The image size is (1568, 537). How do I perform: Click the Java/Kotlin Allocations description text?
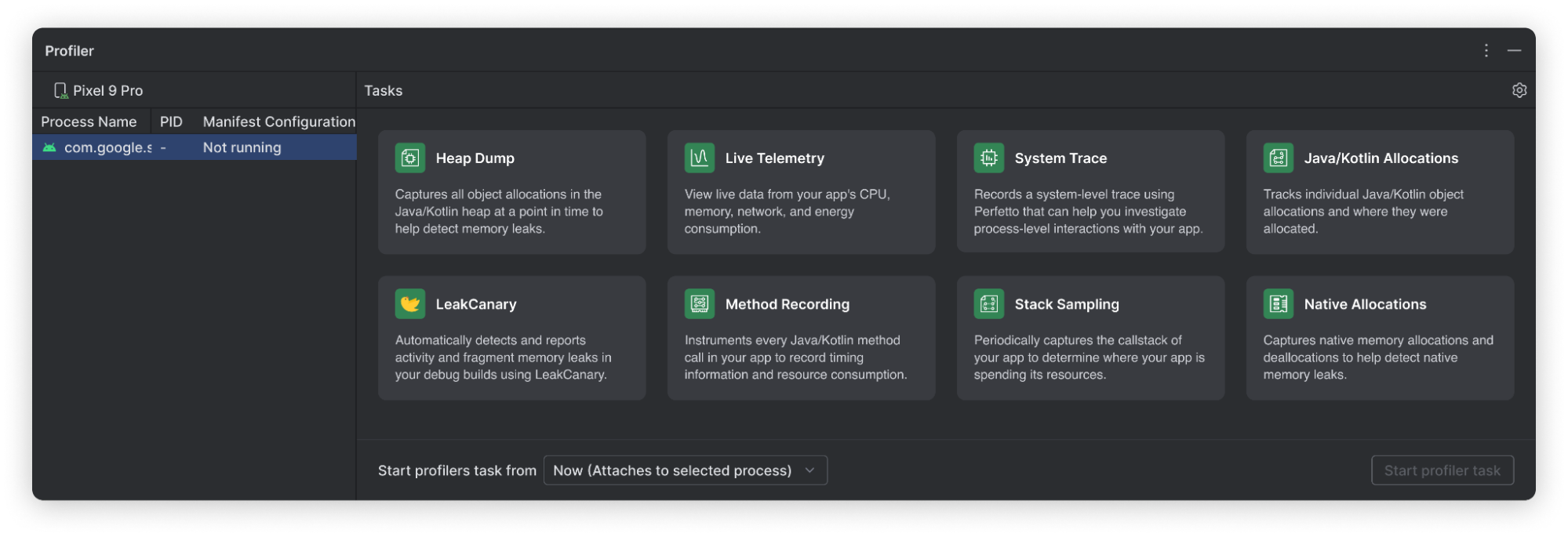click(x=1363, y=212)
